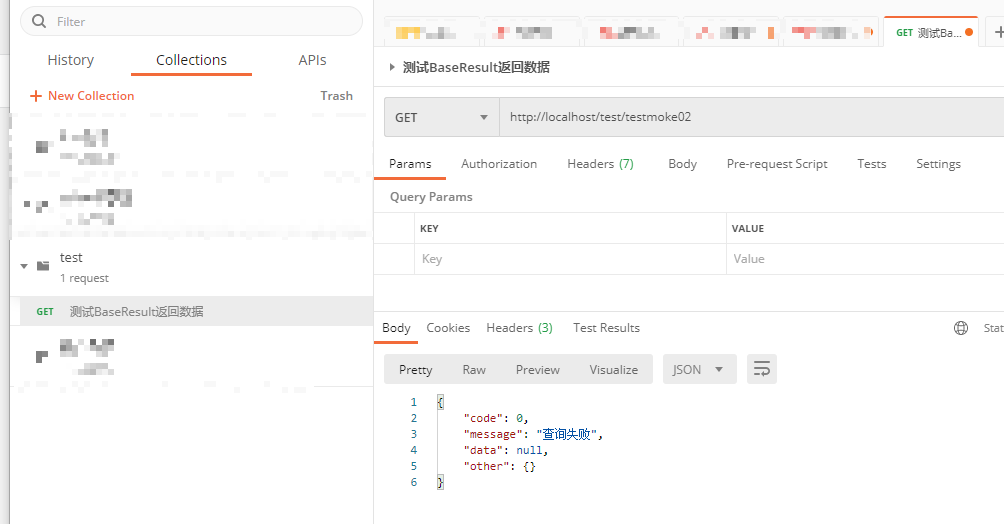Click the "message" value 查询失败

(566, 434)
